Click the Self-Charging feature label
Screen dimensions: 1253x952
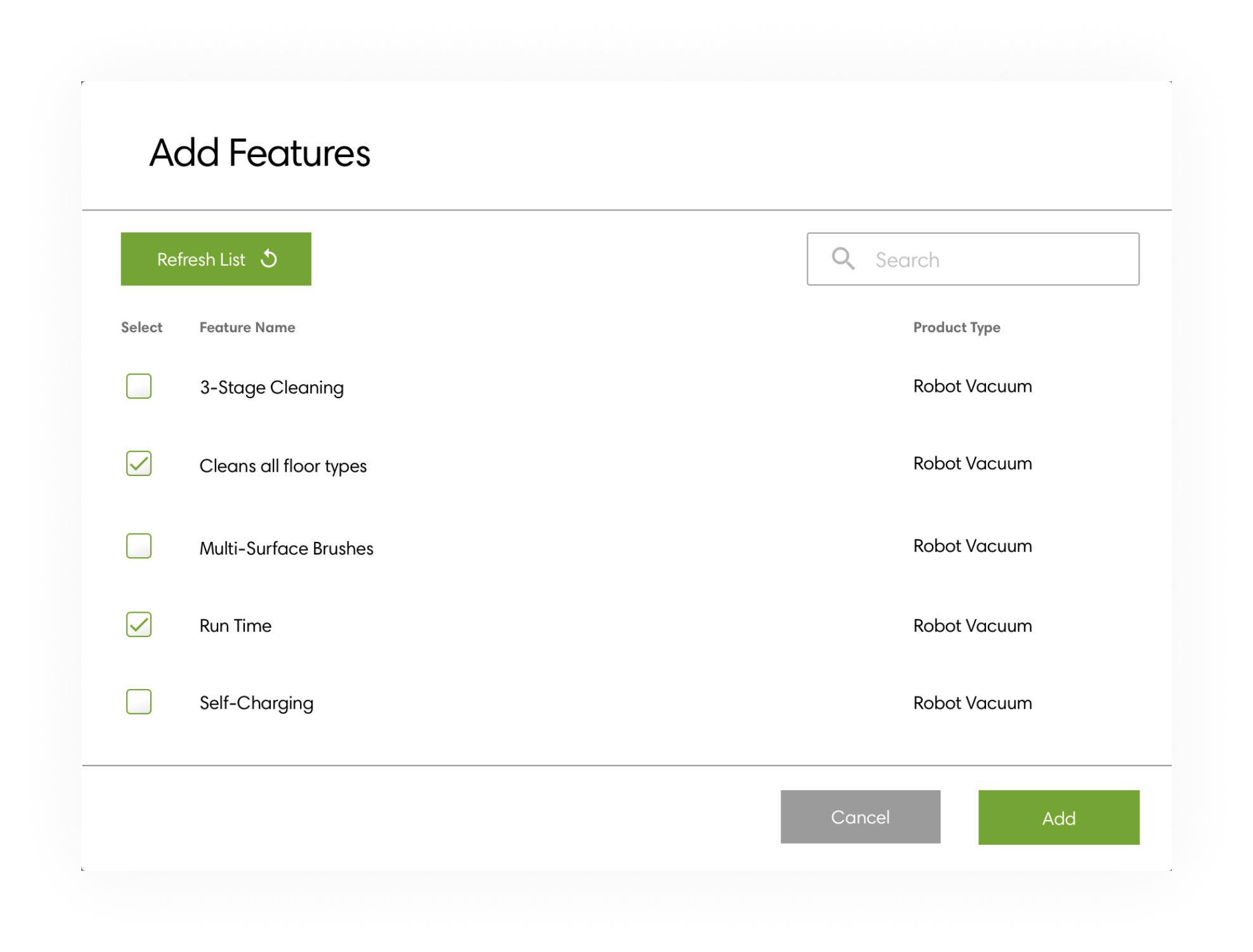pyautogui.click(x=256, y=703)
